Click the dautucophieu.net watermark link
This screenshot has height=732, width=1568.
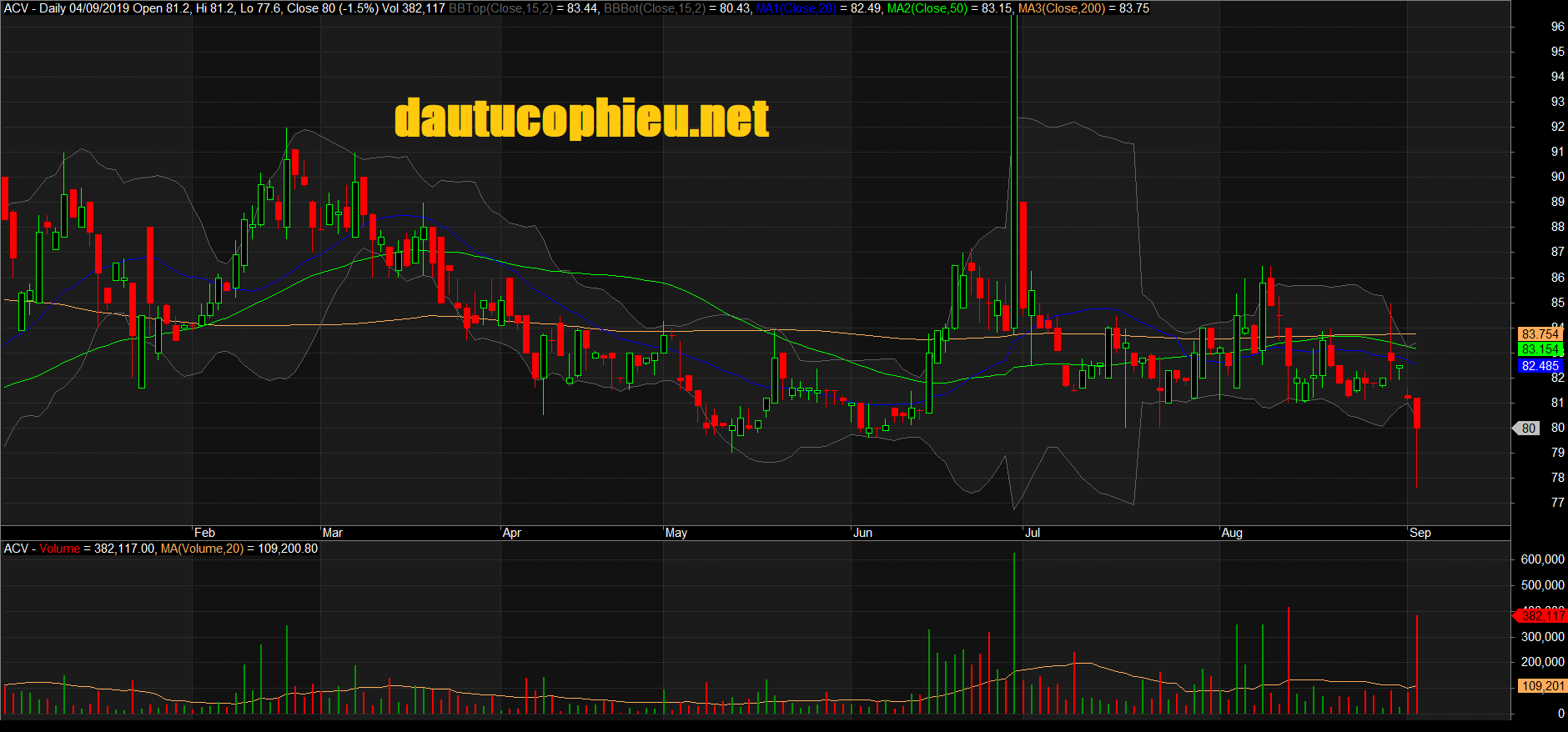coord(581,118)
